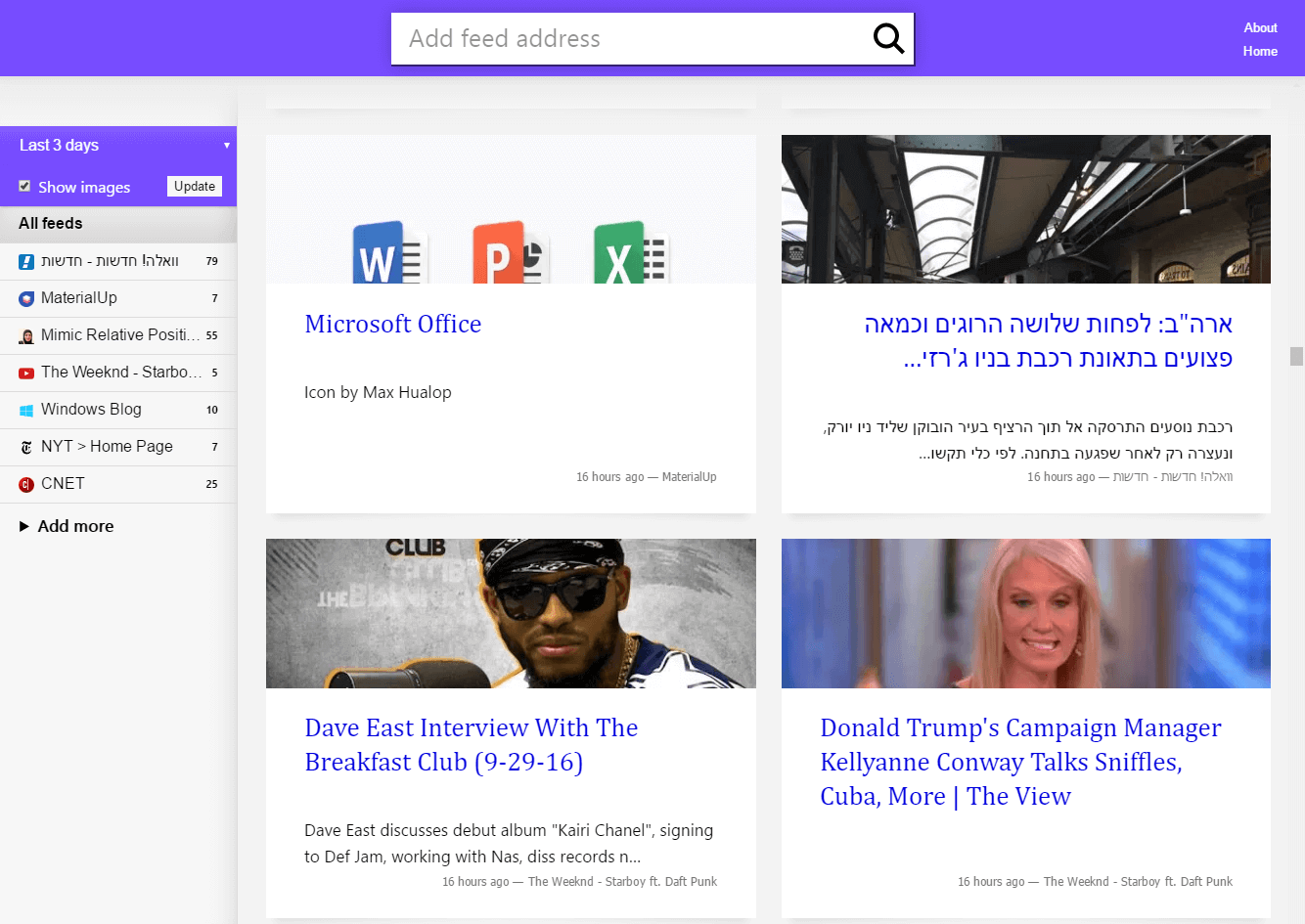Click the Windows Blog logo icon
The width and height of the screenshot is (1305, 924).
pos(26,410)
